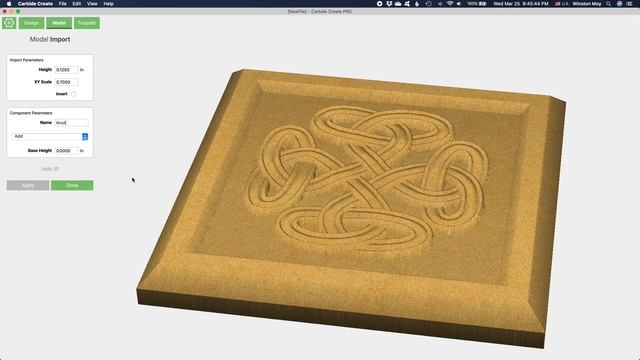Image resolution: width=640 pixels, height=360 pixels.
Task: Click the volume icon in menu bar
Action: point(459,4)
